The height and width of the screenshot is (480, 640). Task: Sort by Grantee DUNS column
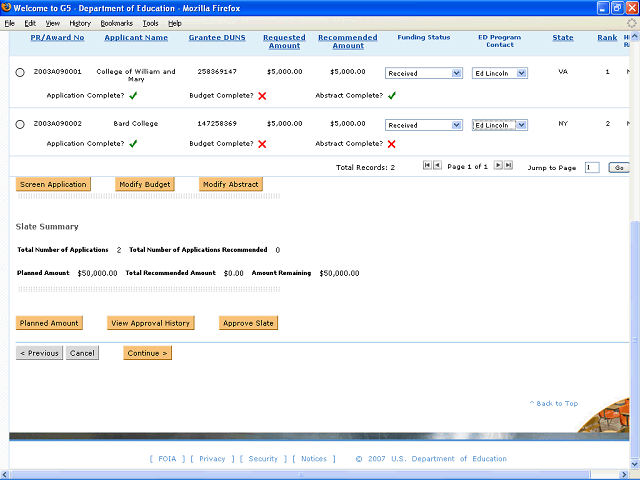coord(217,38)
